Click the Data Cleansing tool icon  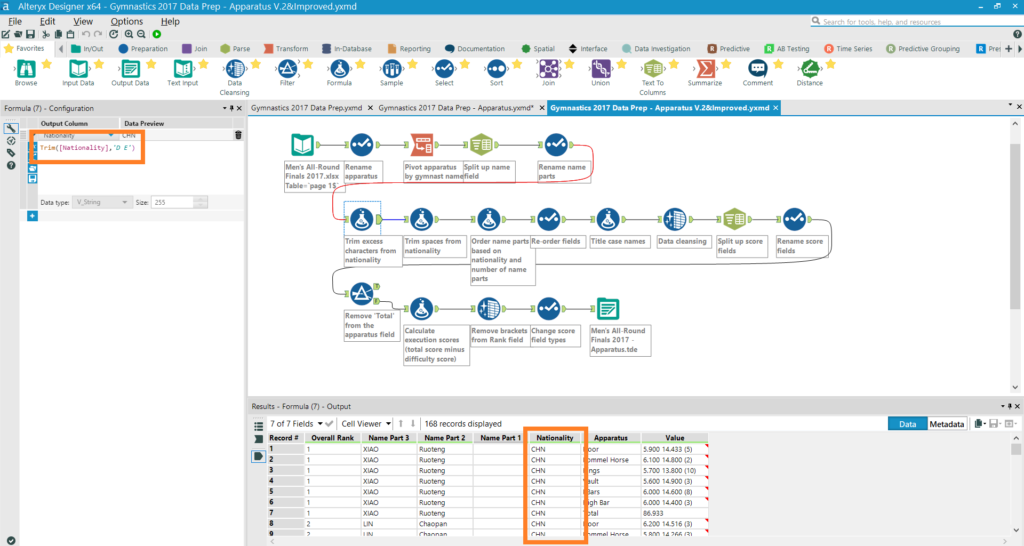[235, 69]
